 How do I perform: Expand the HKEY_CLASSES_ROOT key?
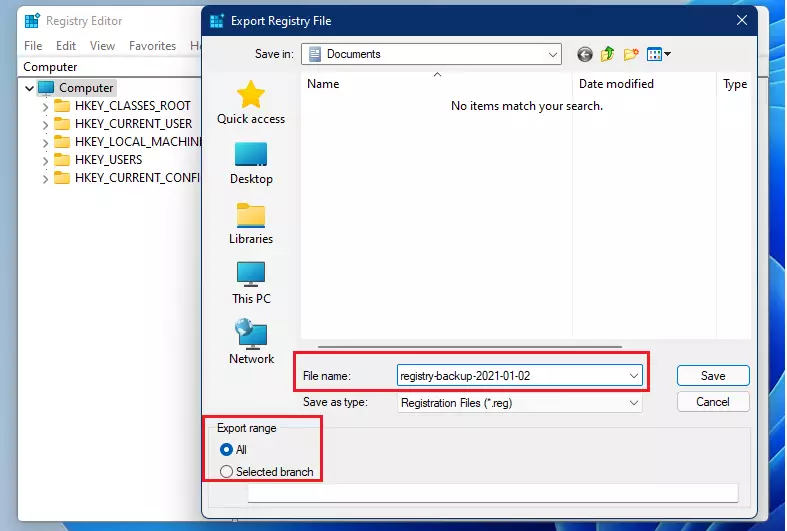click(45, 106)
